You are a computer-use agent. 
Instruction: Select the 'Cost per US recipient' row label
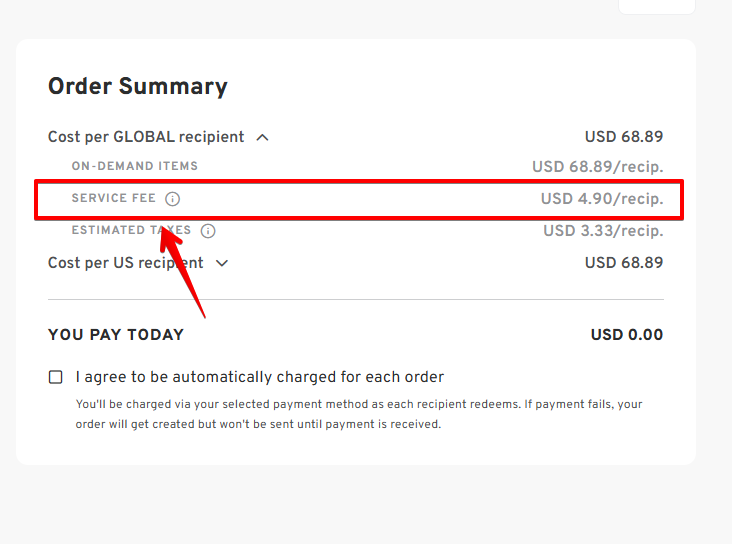pos(126,263)
